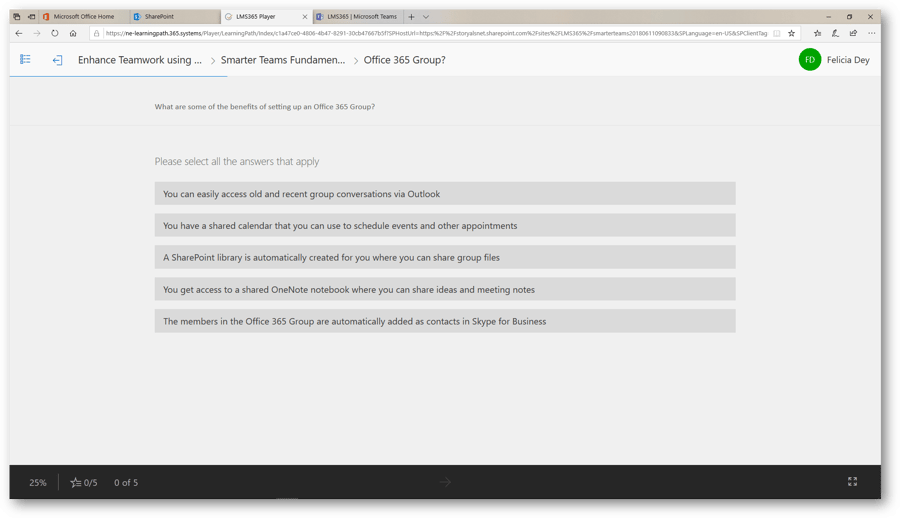Select answer about shared OneNote notebook
Viewport: 900px width, 518px height.
445,289
